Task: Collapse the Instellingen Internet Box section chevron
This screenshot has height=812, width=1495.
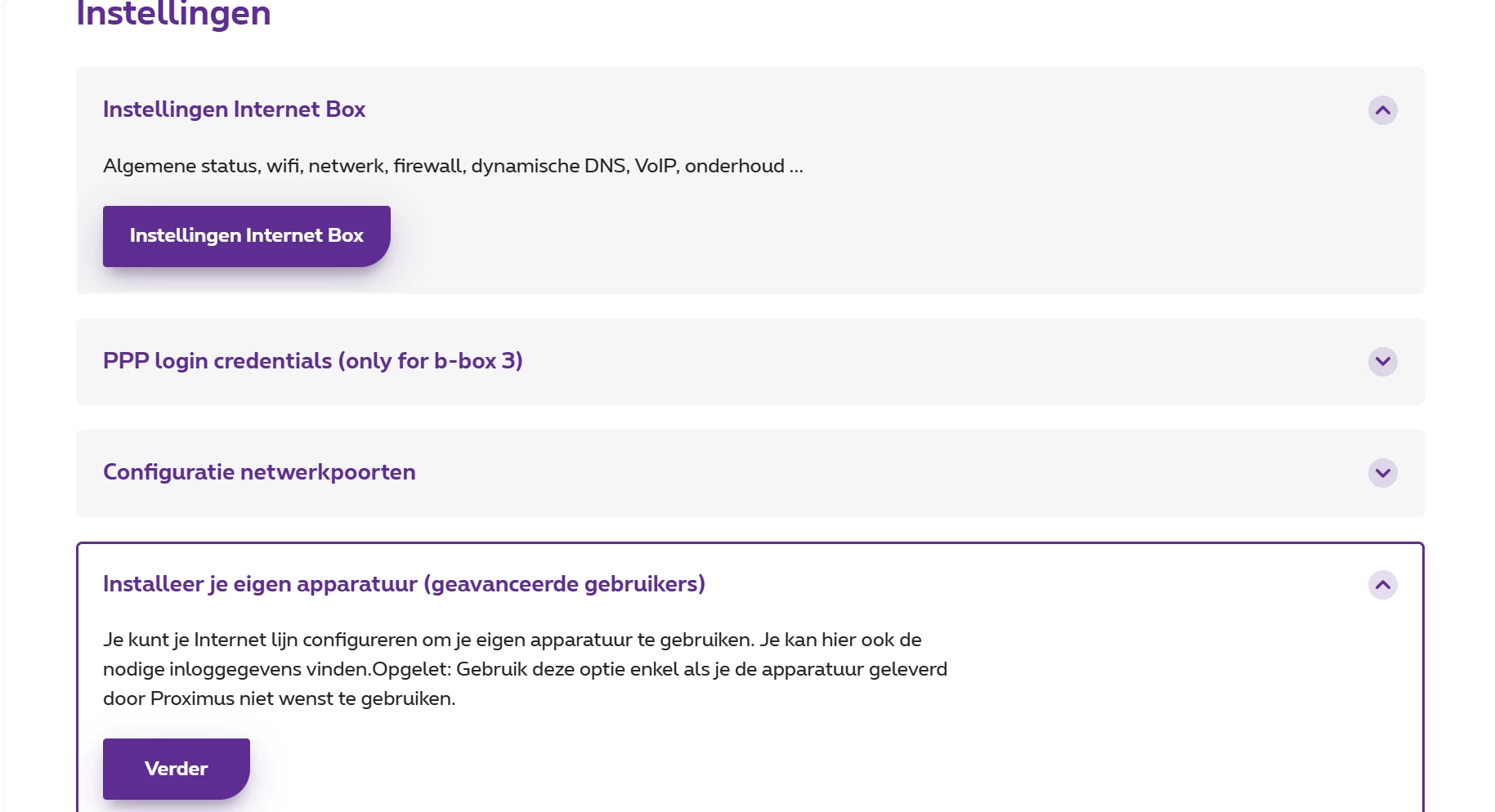Action: pos(1382,110)
